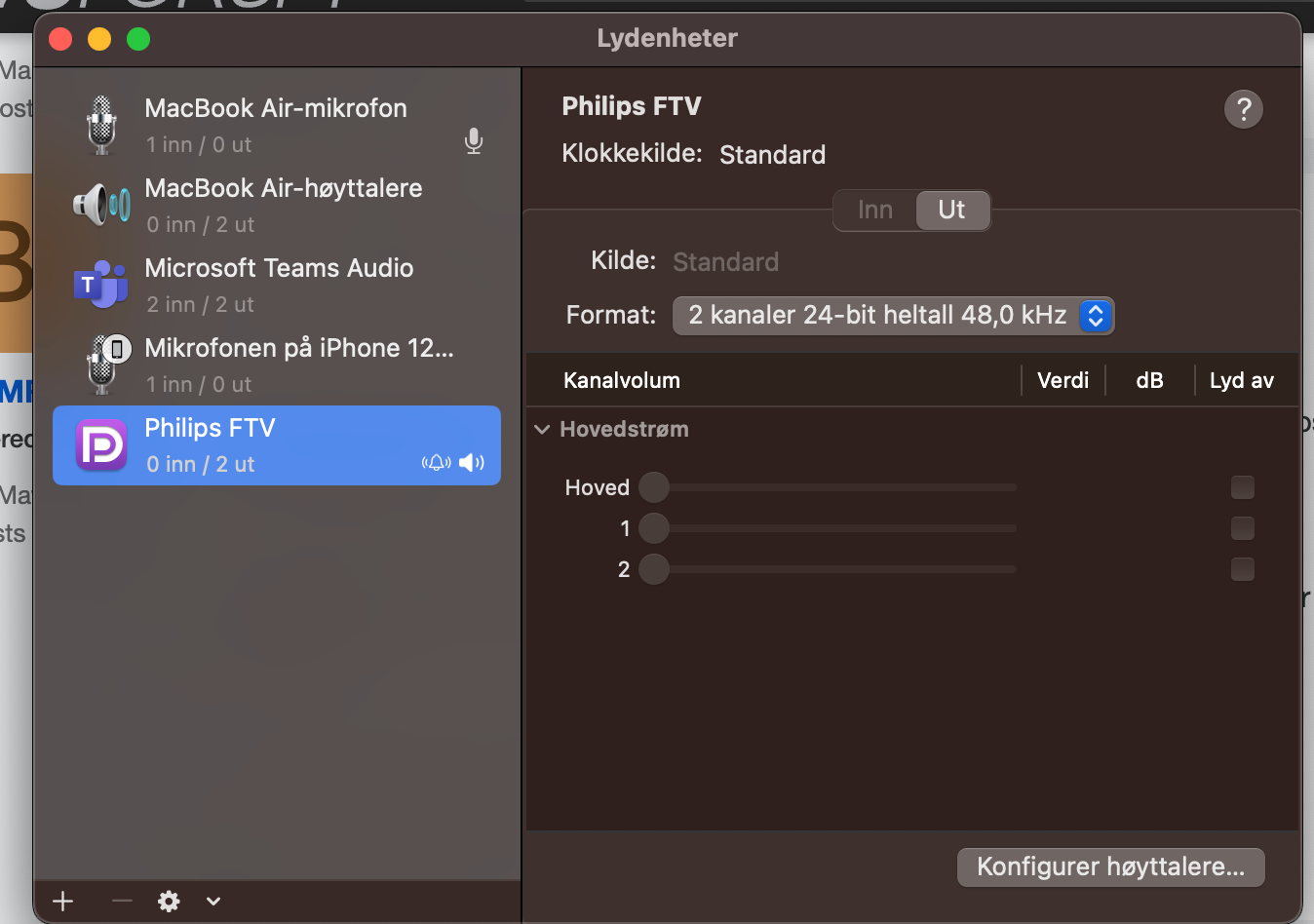1314x924 pixels.
Task: Click the Kilde Standard value
Action: click(726, 262)
